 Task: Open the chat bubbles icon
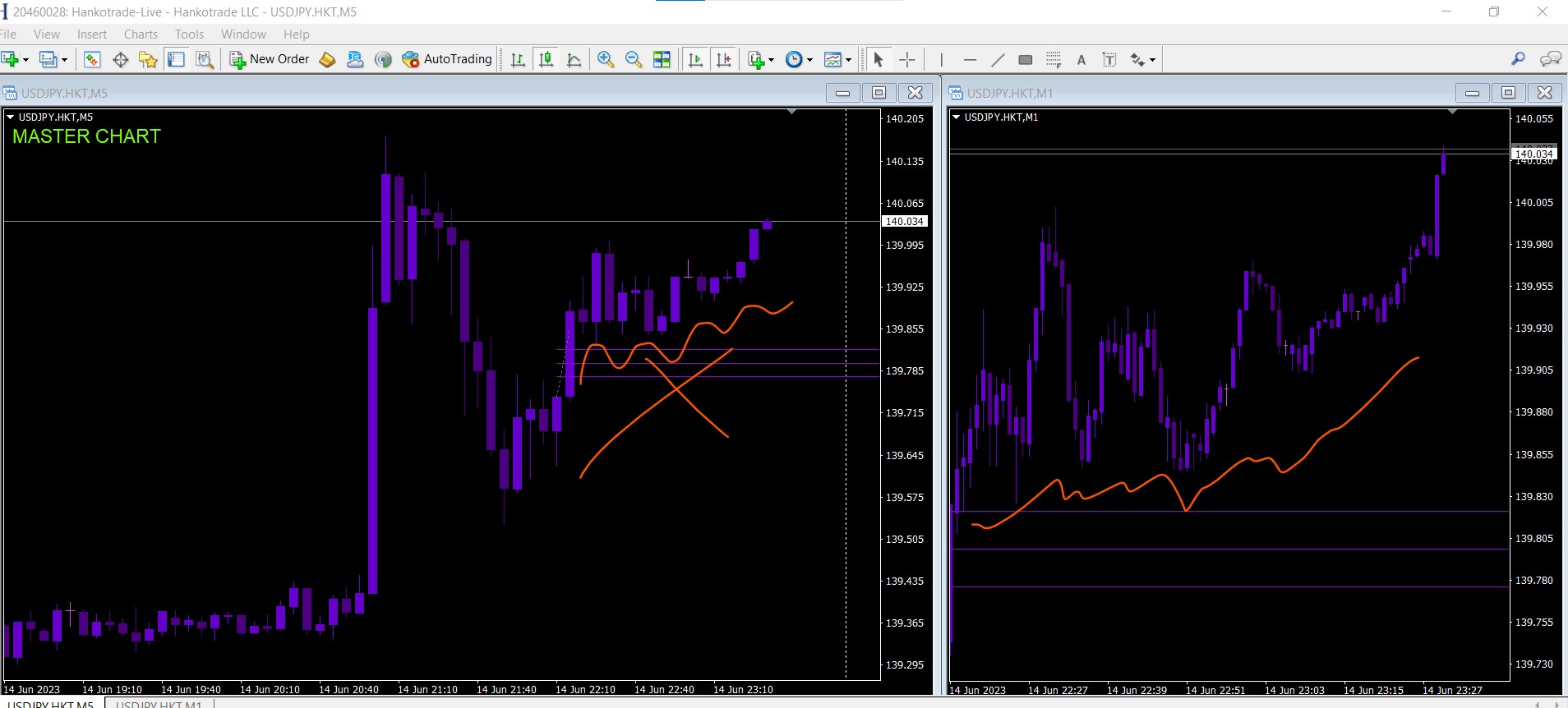tap(1550, 58)
